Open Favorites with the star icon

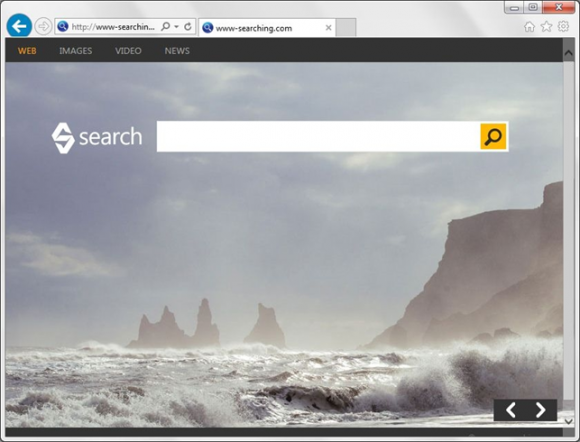point(546,27)
